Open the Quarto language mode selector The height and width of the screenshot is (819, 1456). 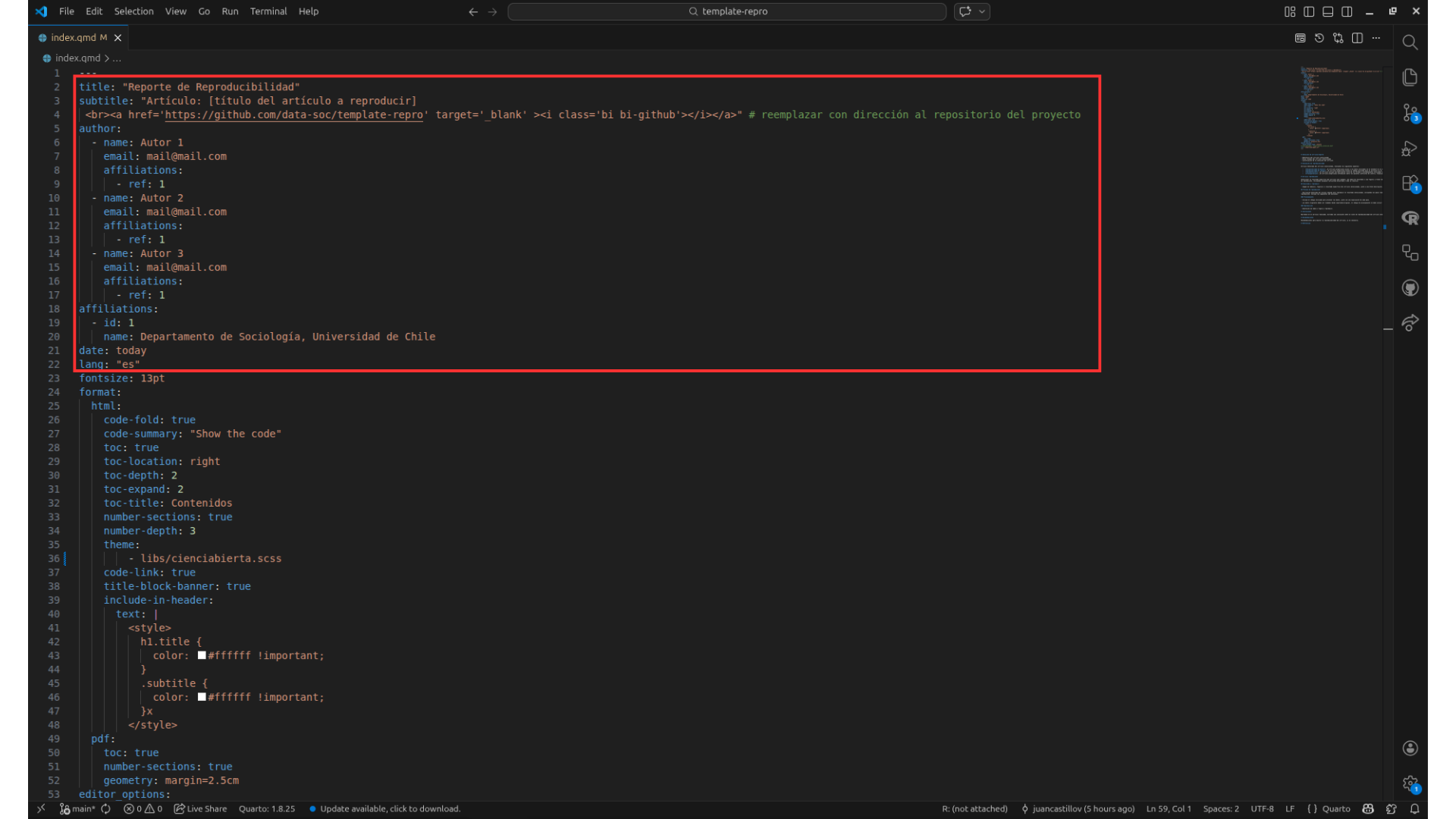[1336, 809]
